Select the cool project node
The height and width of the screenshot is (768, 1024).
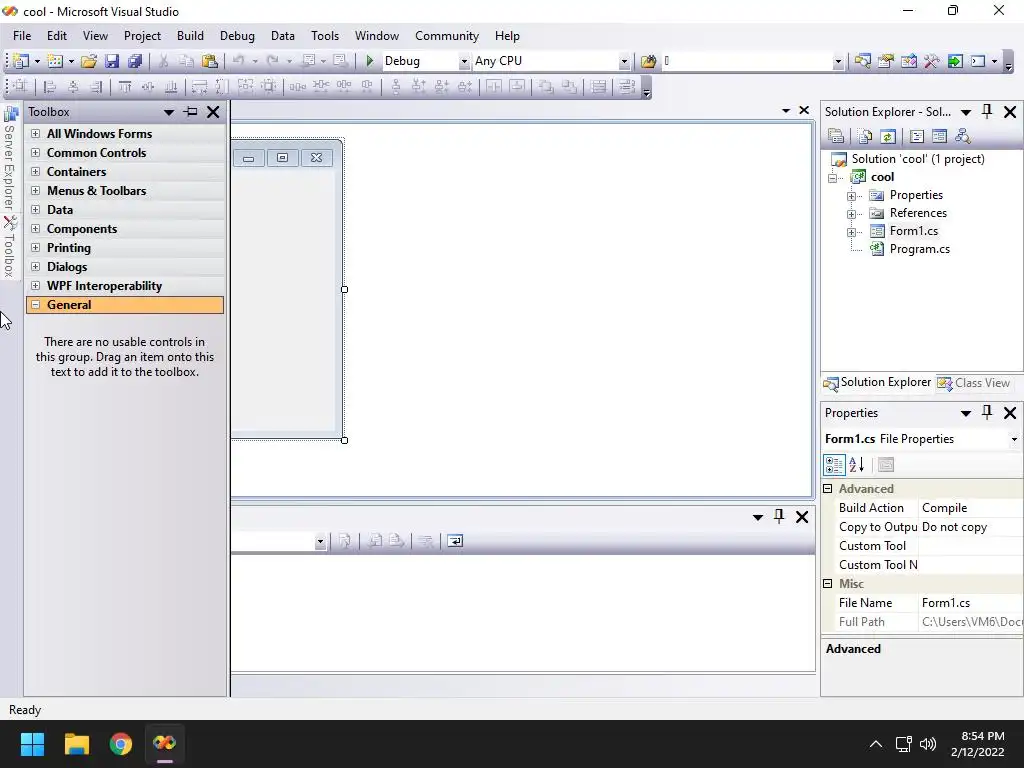click(882, 177)
